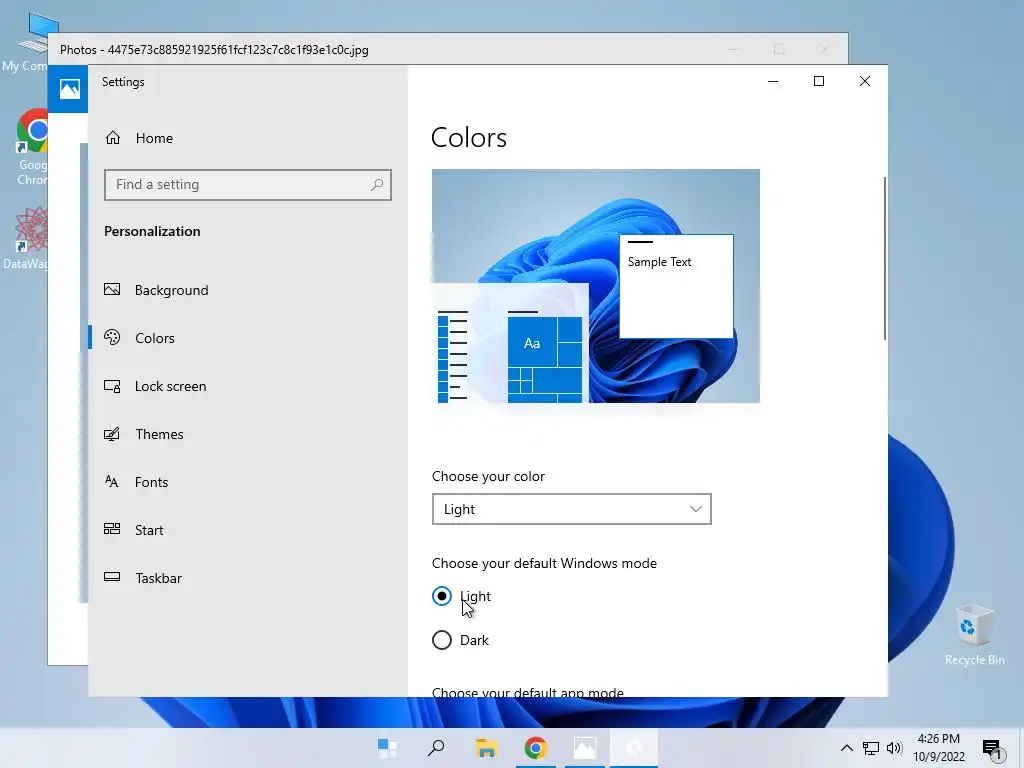Open network status tray icon
The width and height of the screenshot is (1024, 768).
click(871, 748)
